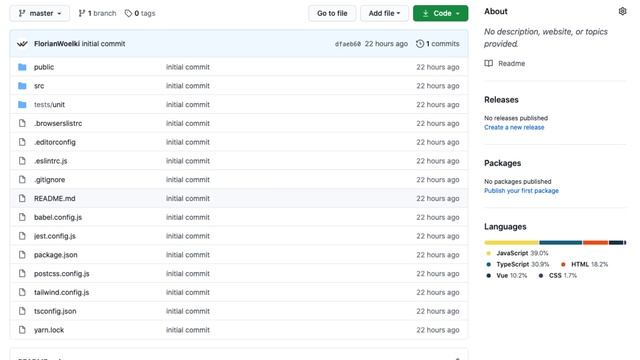Open the tailwind.config.js file
This screenshot has height=360, width=640.
(61, 292)
